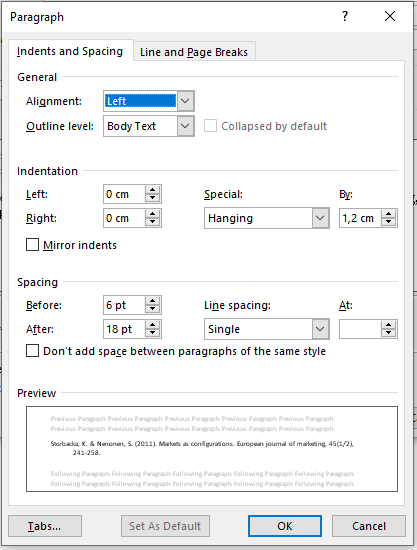Confirm with the OK button

285,526
